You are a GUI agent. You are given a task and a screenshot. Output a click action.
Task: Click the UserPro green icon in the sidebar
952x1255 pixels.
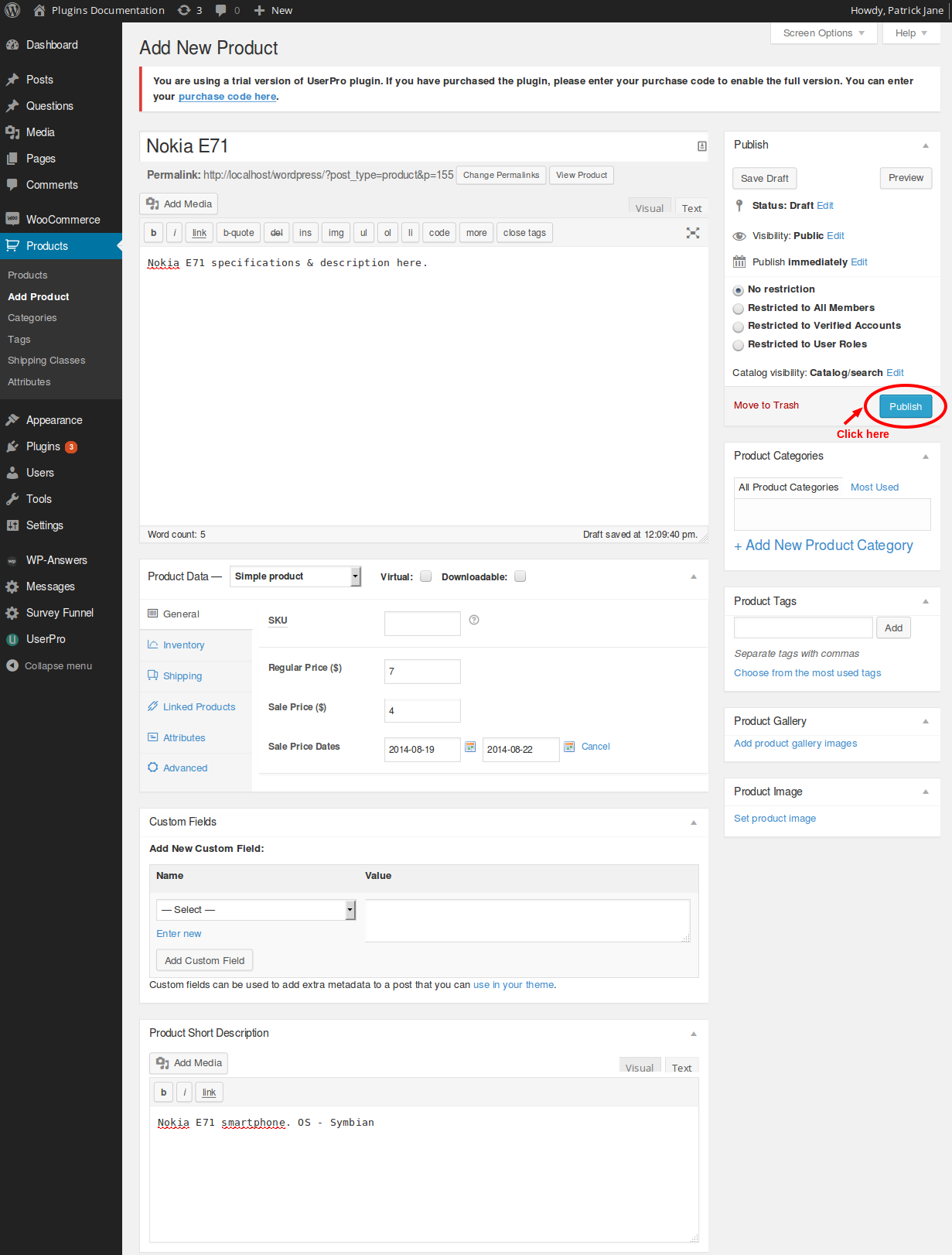coord(12,639)
